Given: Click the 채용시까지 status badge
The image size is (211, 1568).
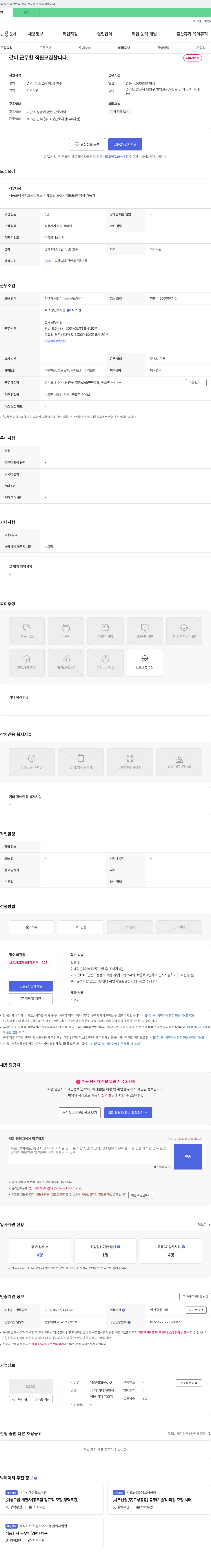Looking at the screenshot, I should 193,58.
